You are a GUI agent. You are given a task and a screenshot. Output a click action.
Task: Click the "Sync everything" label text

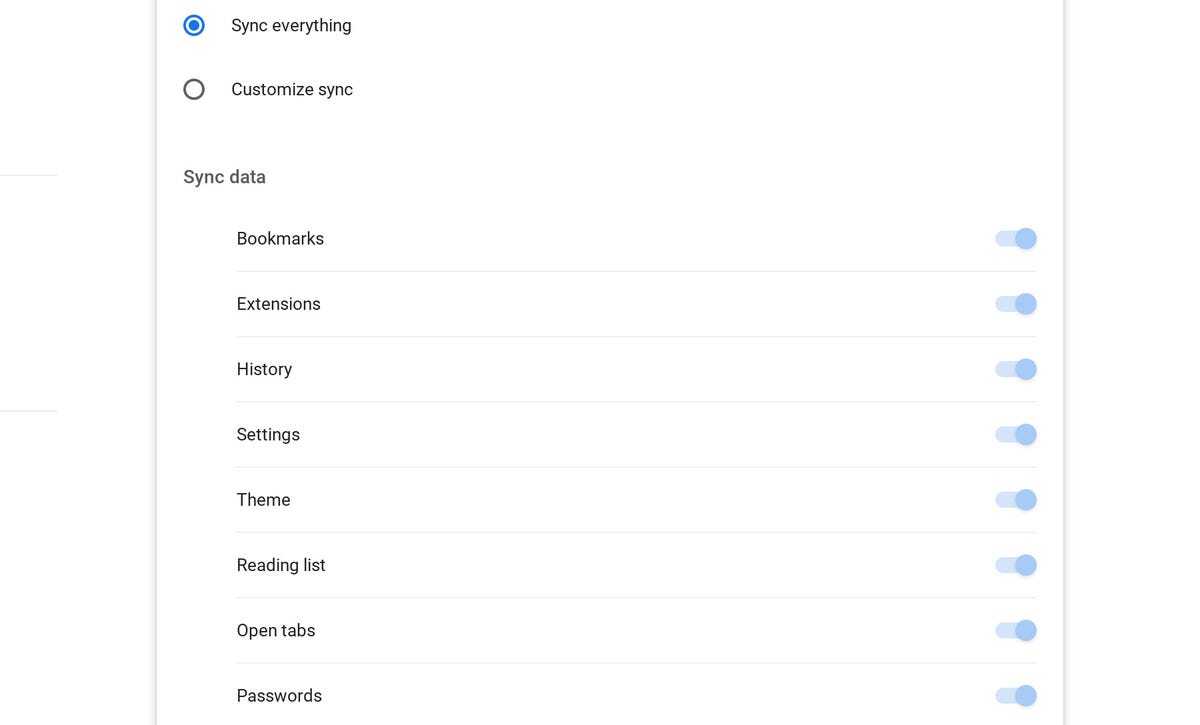point(291,25)
